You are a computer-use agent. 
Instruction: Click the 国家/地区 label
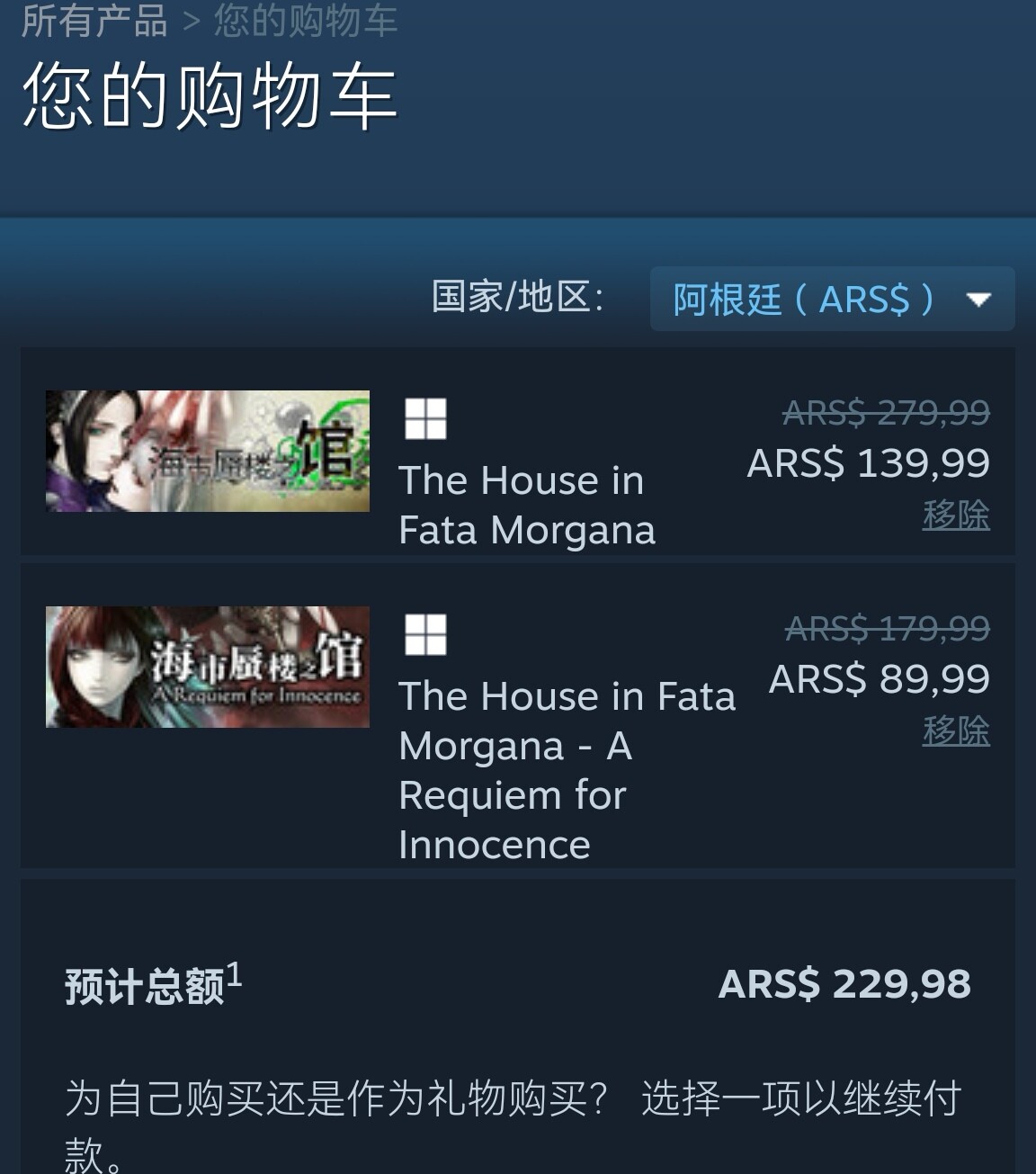click(518, 297)
